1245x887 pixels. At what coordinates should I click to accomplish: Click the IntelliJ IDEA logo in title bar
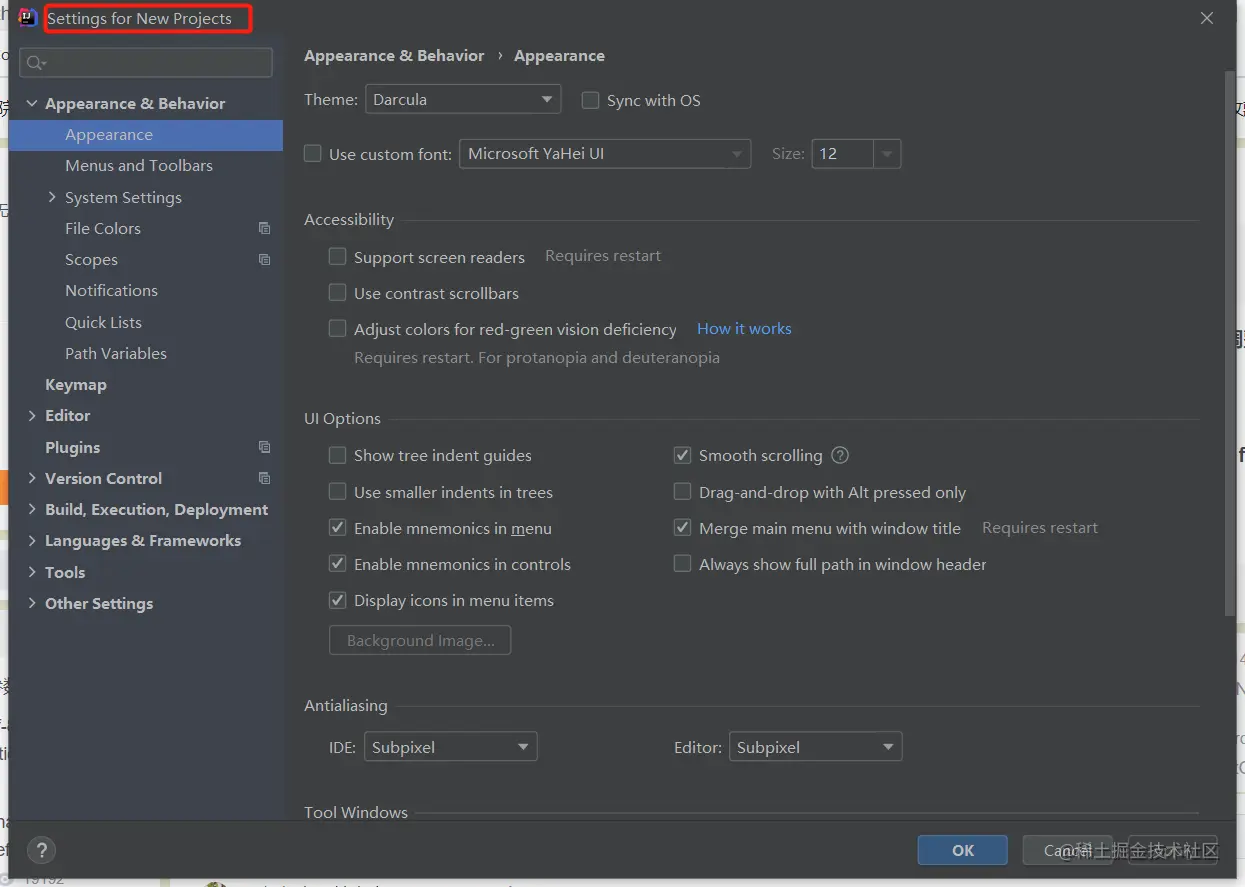[28, 18]
